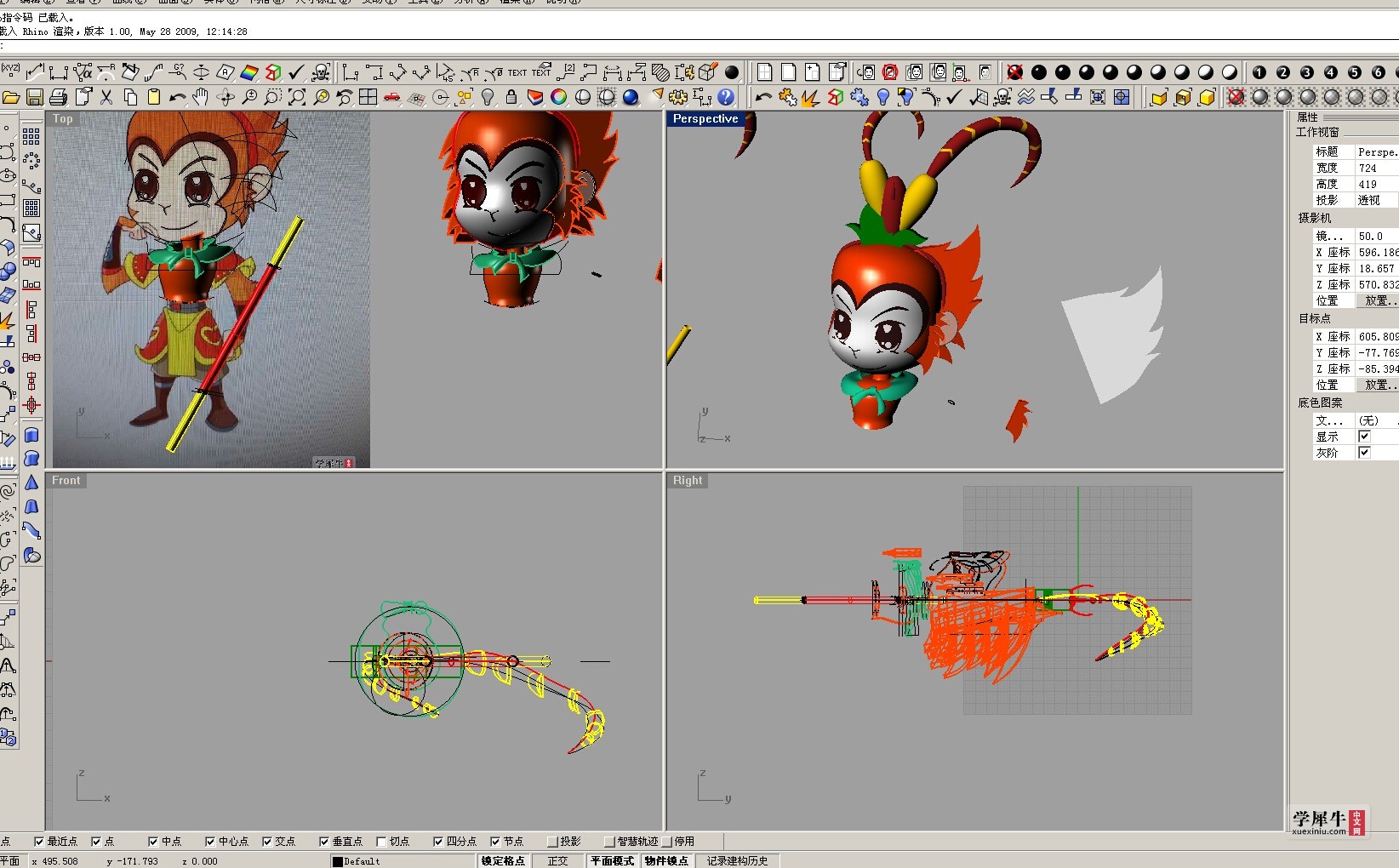Click the Hatch tool icon
The image size is (1399, 868).
point(660,72)
